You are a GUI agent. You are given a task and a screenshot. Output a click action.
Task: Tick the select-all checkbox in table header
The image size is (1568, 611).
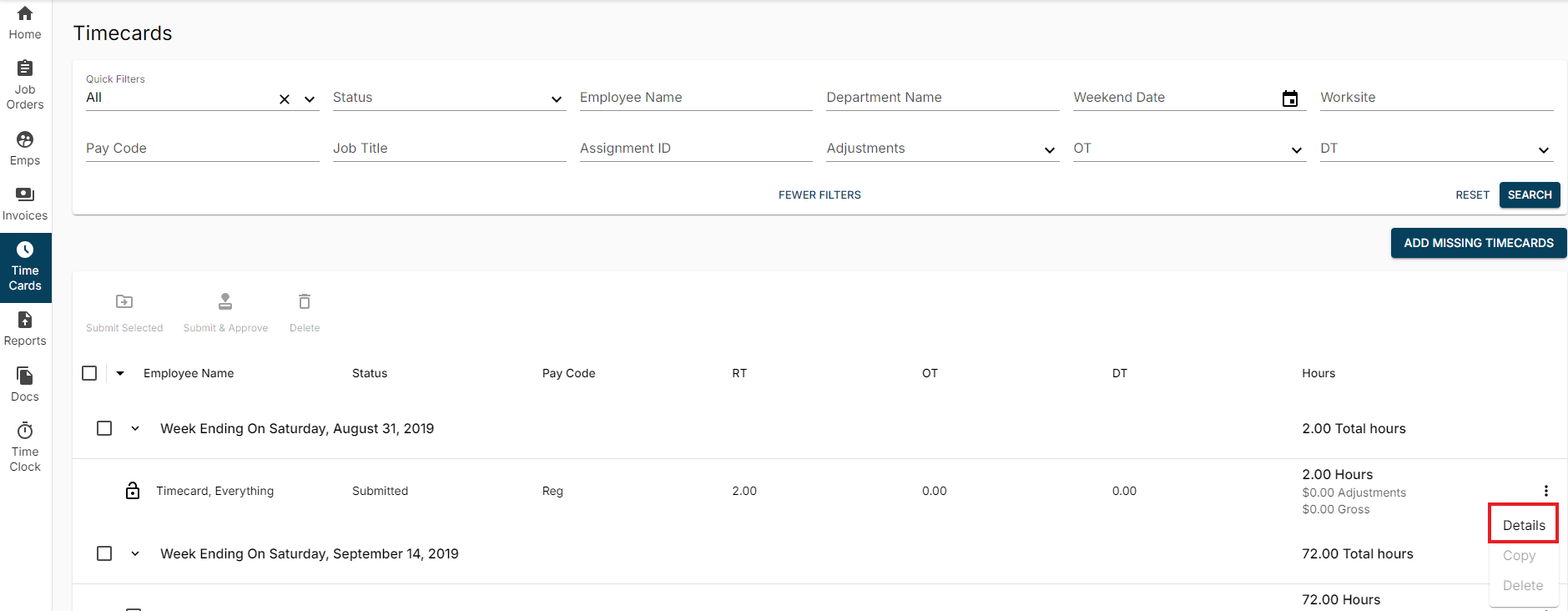(89, 373)
